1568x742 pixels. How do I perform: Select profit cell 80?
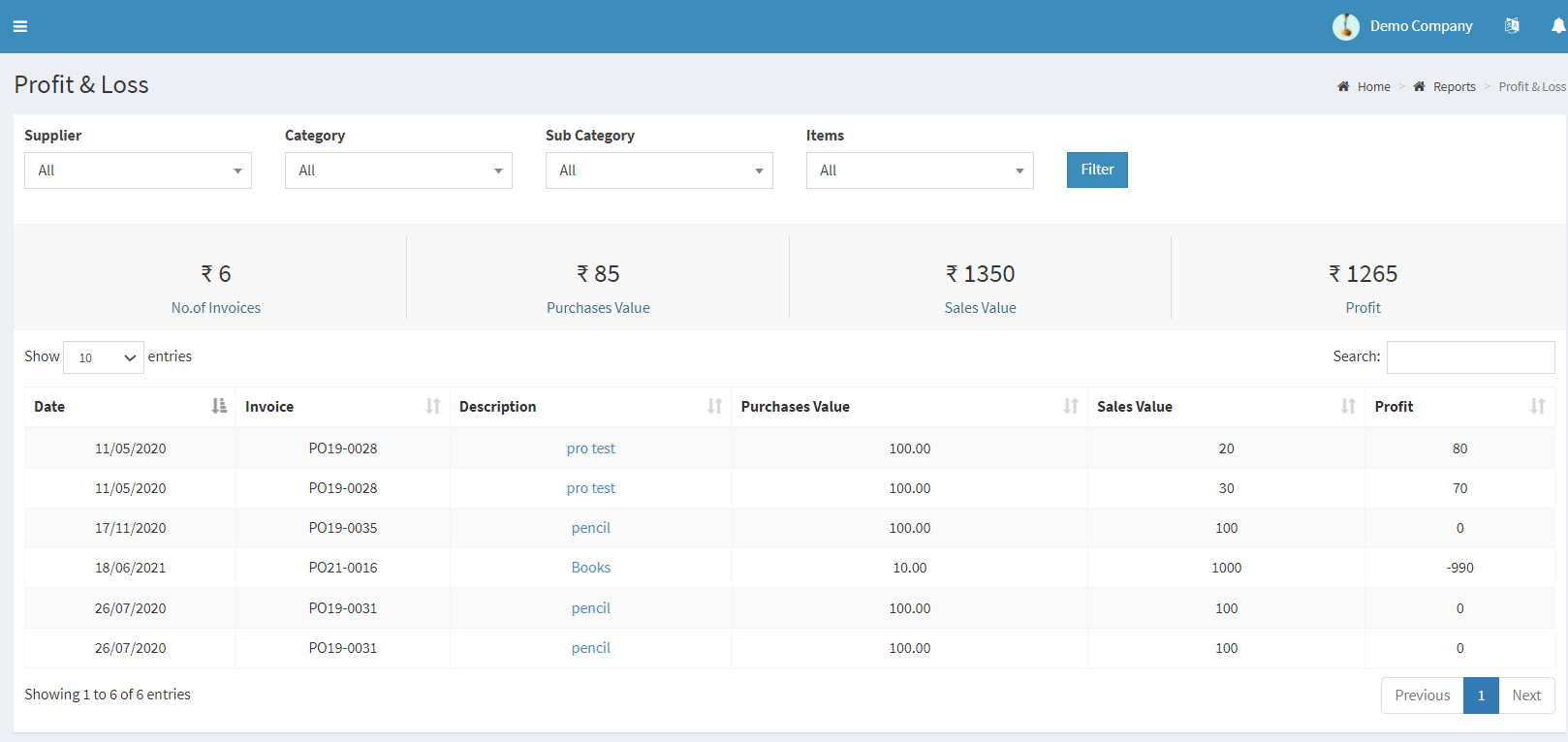pyautogui.click(x=1459, y=448)
